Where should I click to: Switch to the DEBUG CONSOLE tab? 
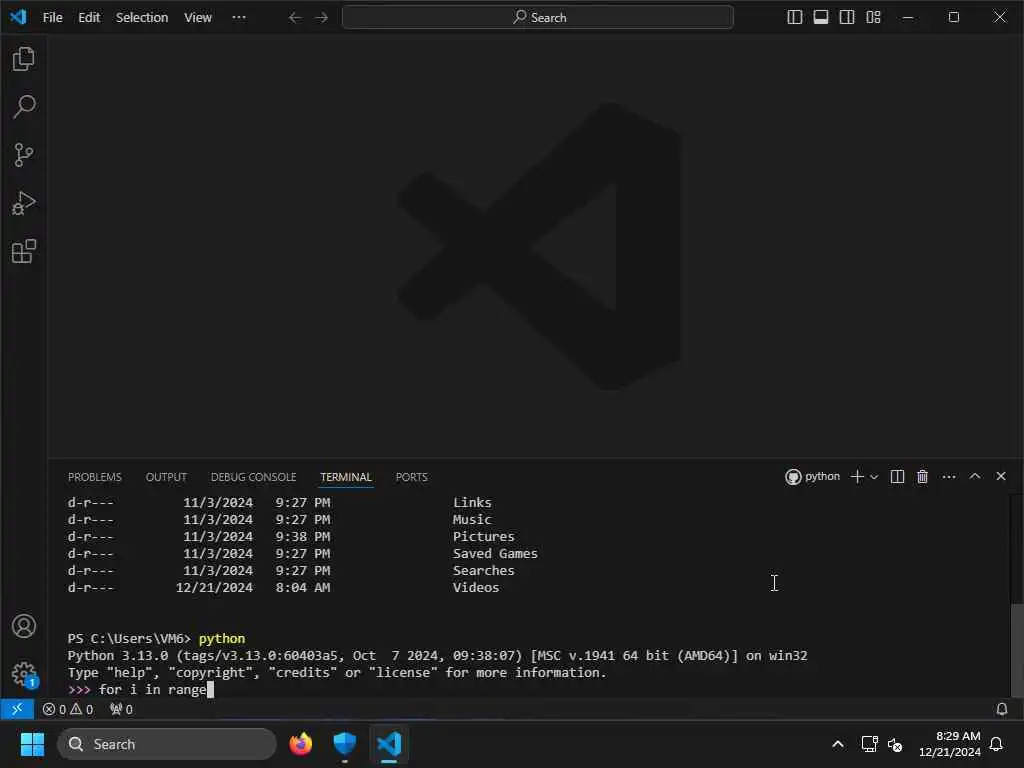[x=253, y=477]
